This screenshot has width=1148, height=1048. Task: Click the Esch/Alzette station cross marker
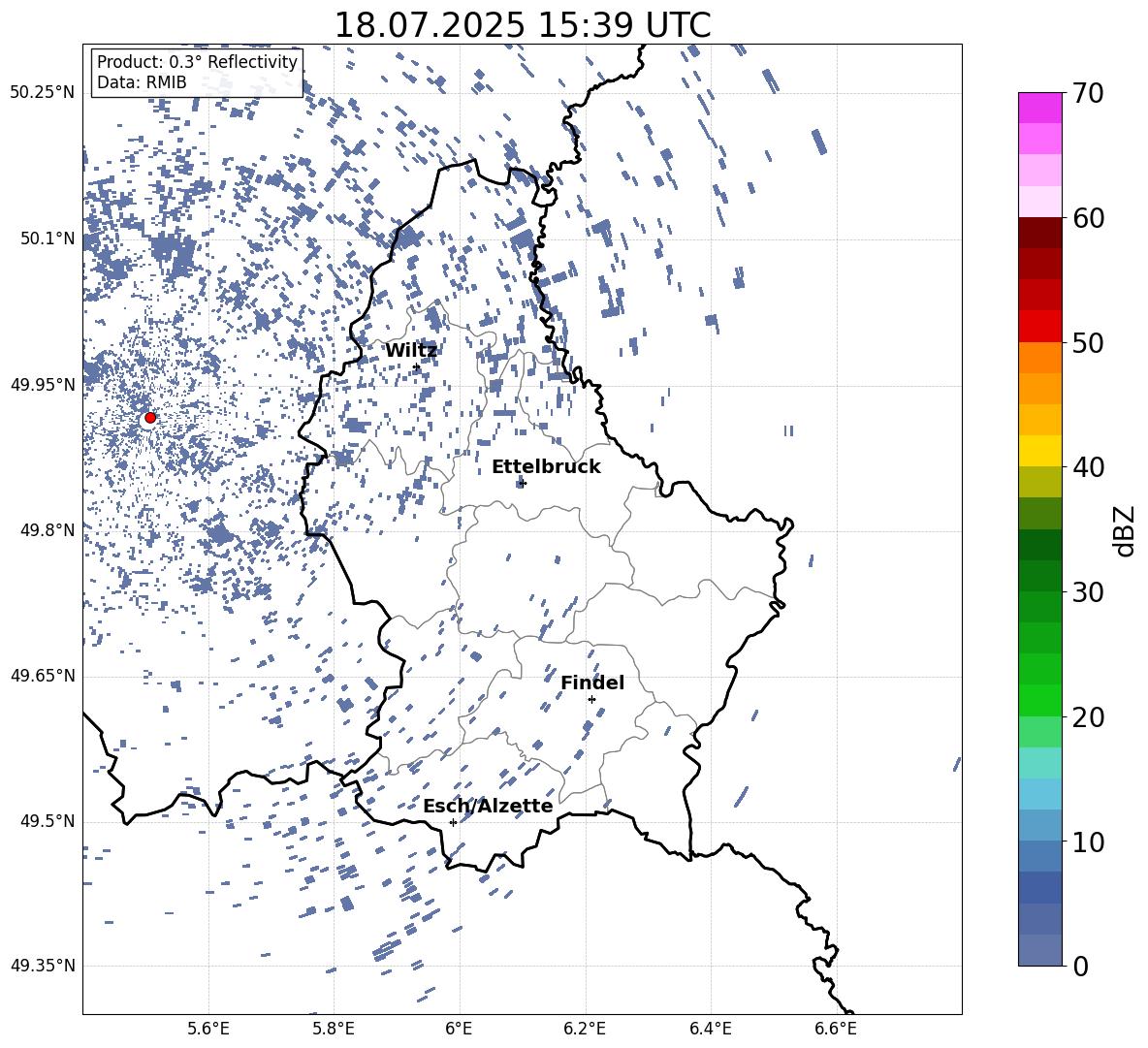coord(453,822)
